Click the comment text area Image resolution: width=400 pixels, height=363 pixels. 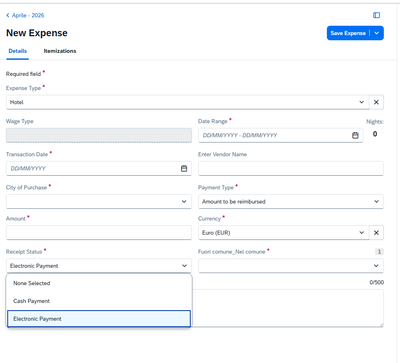point(288,308)
